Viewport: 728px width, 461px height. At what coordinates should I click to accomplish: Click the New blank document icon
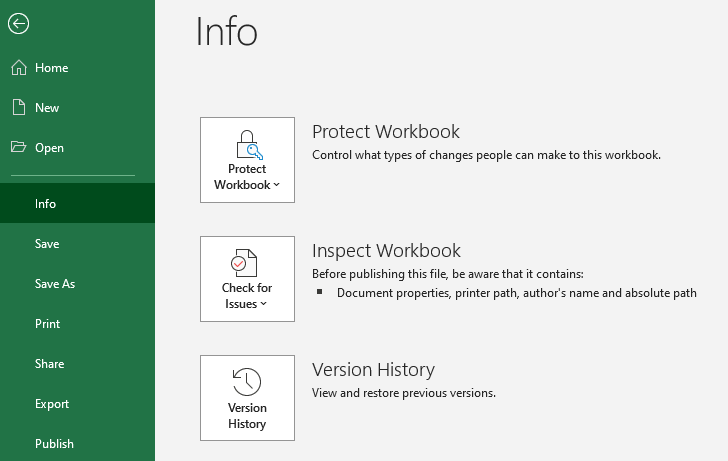pyautogui.click(x=19, y=107)
